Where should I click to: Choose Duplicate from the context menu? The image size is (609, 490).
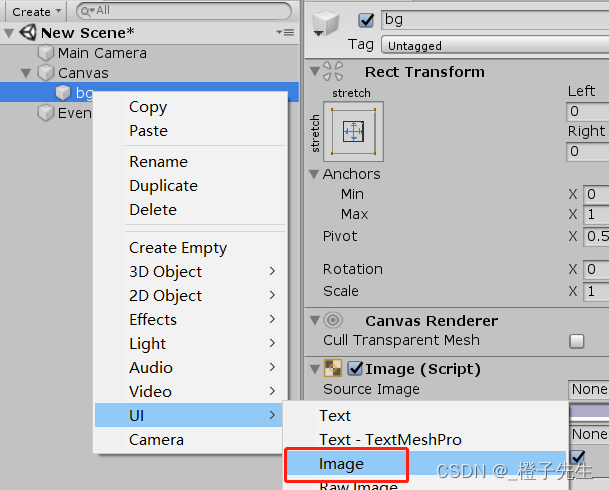click(191, 186)
